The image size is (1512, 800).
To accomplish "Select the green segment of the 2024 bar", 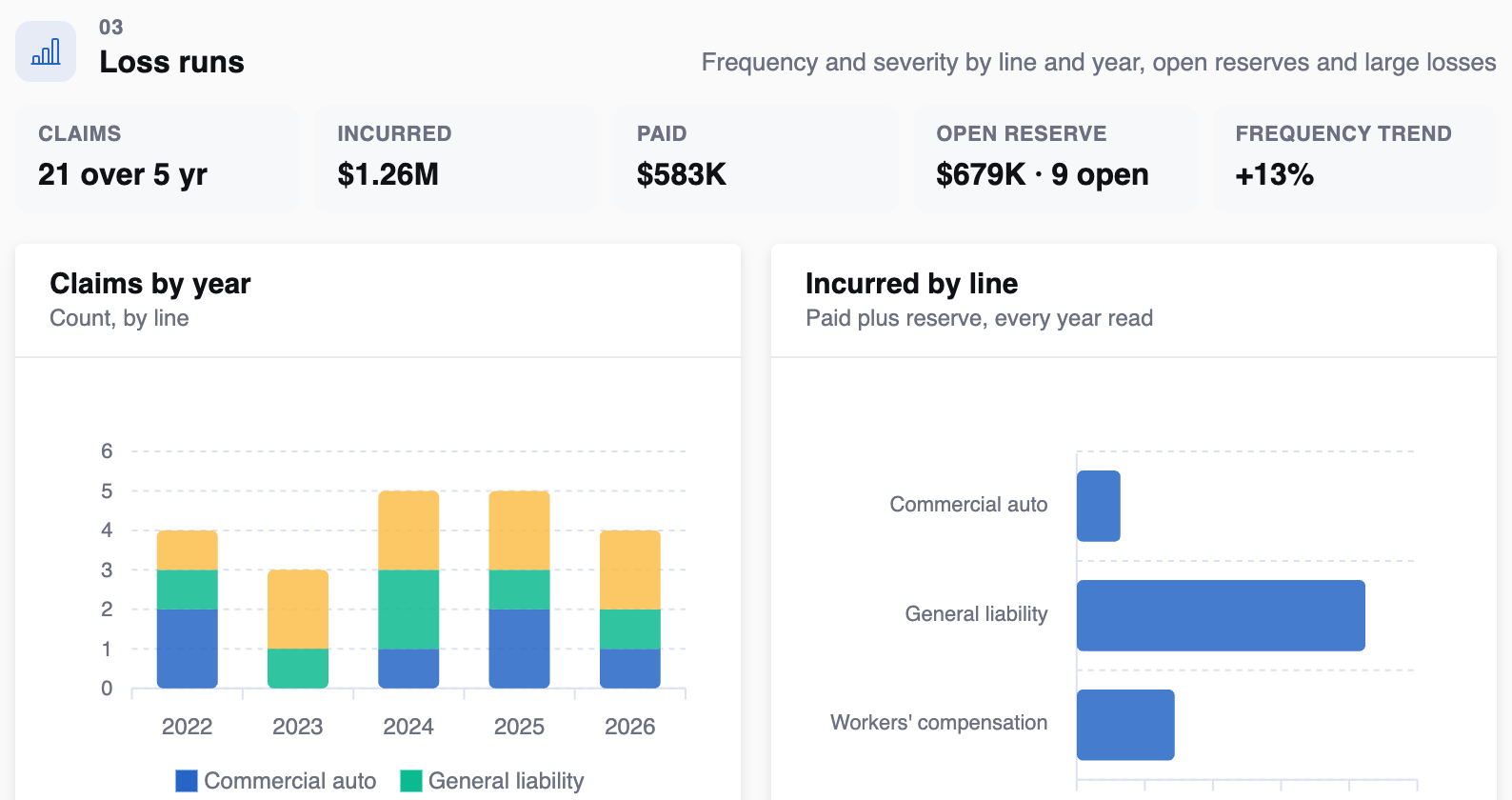I will 408,610.
